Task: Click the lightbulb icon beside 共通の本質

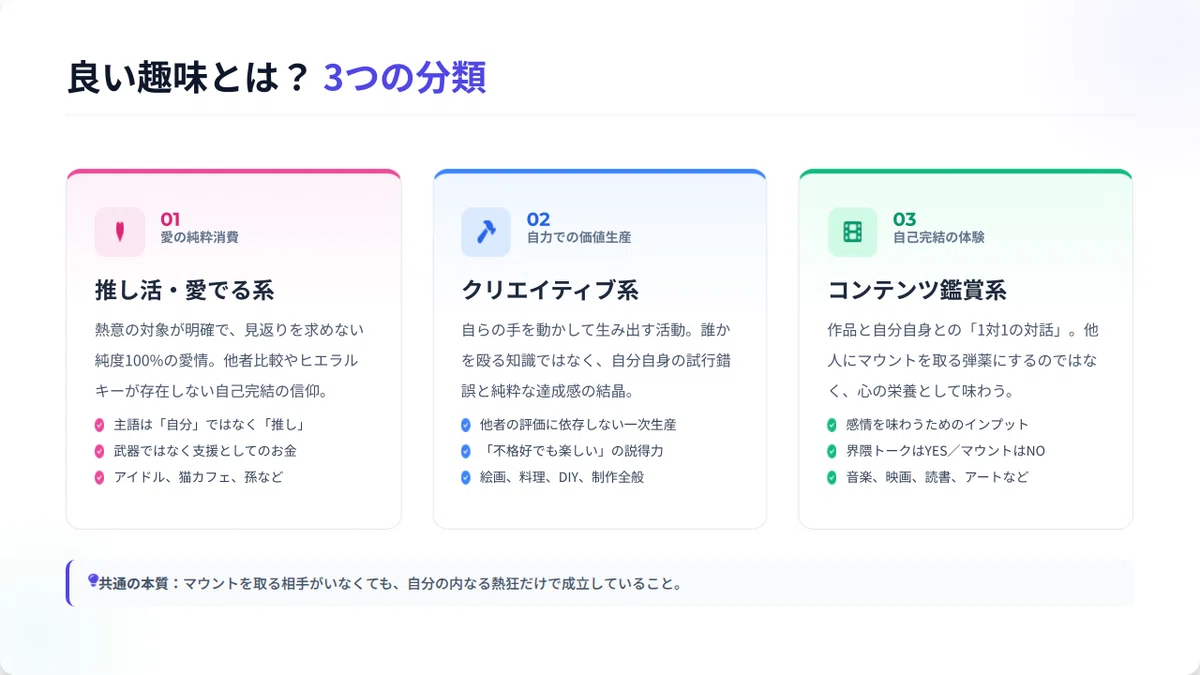Action: point(93,580)
